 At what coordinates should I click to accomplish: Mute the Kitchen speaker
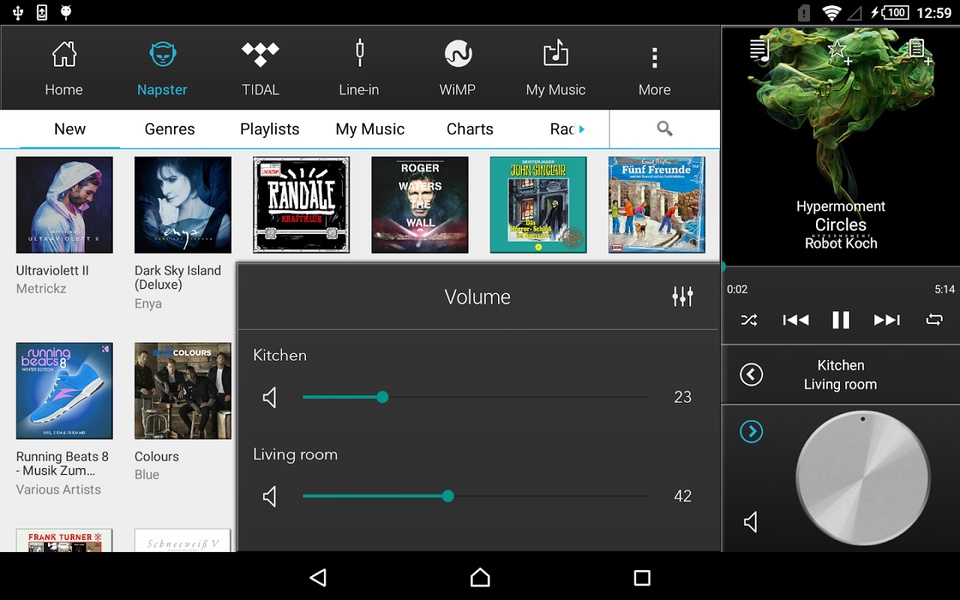click(x=270, y=397)
